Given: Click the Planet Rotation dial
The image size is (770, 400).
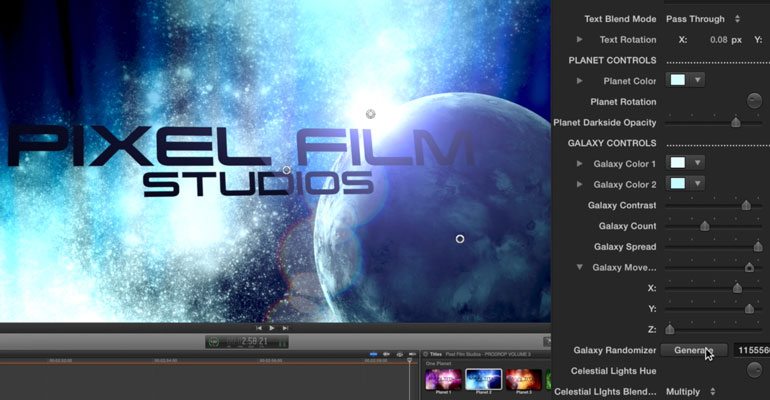Looking at the screenshot, I should pos(754,101).
